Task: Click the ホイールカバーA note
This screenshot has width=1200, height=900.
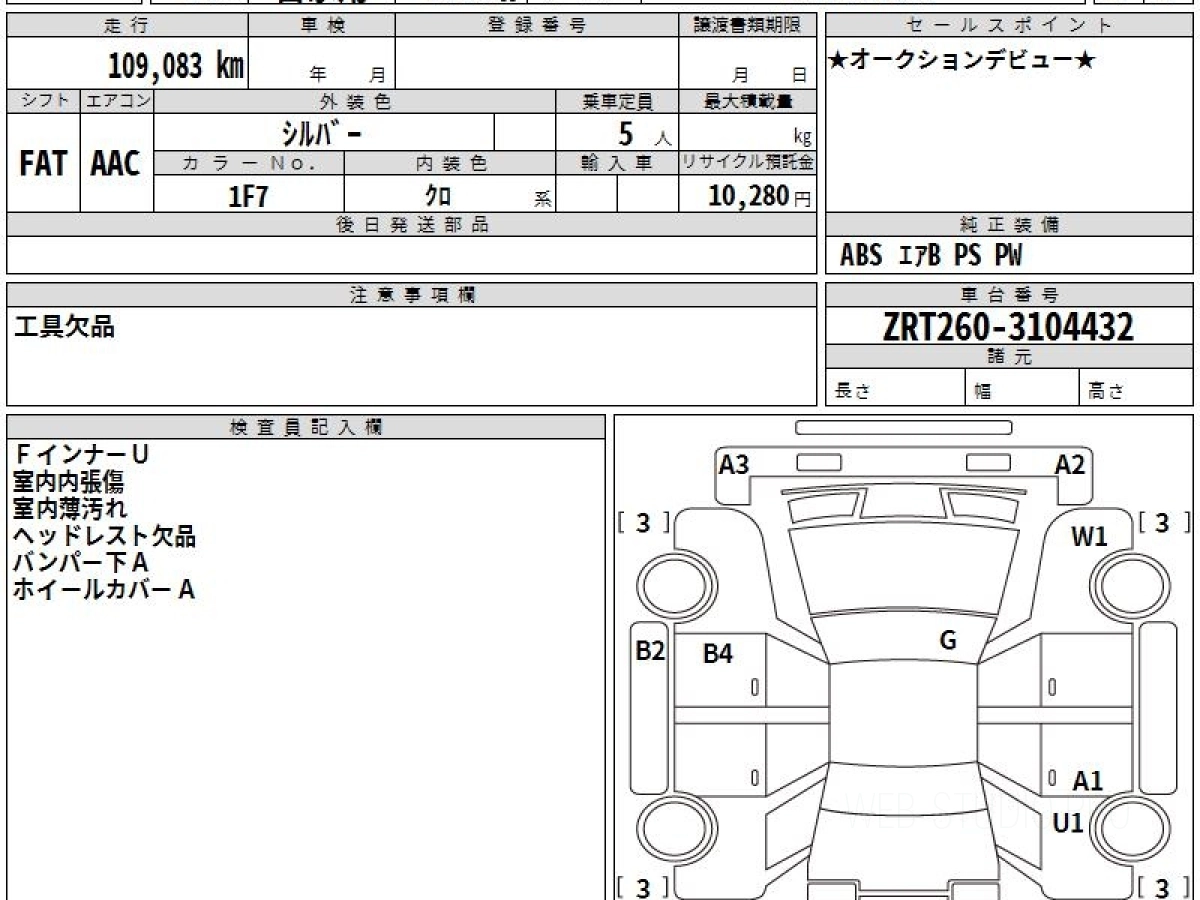Action: [x=104, y=590]
